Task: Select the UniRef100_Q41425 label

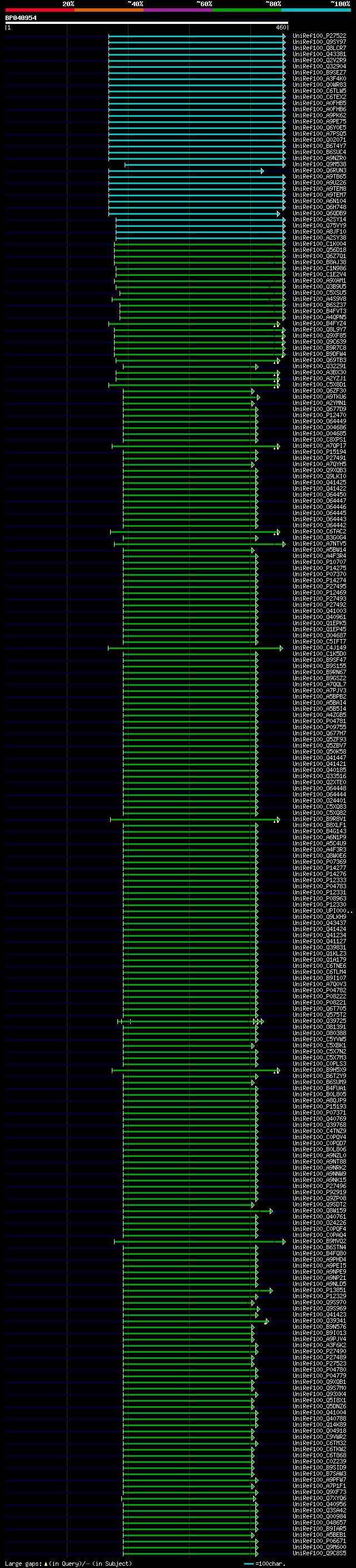Action: point(319,483)
